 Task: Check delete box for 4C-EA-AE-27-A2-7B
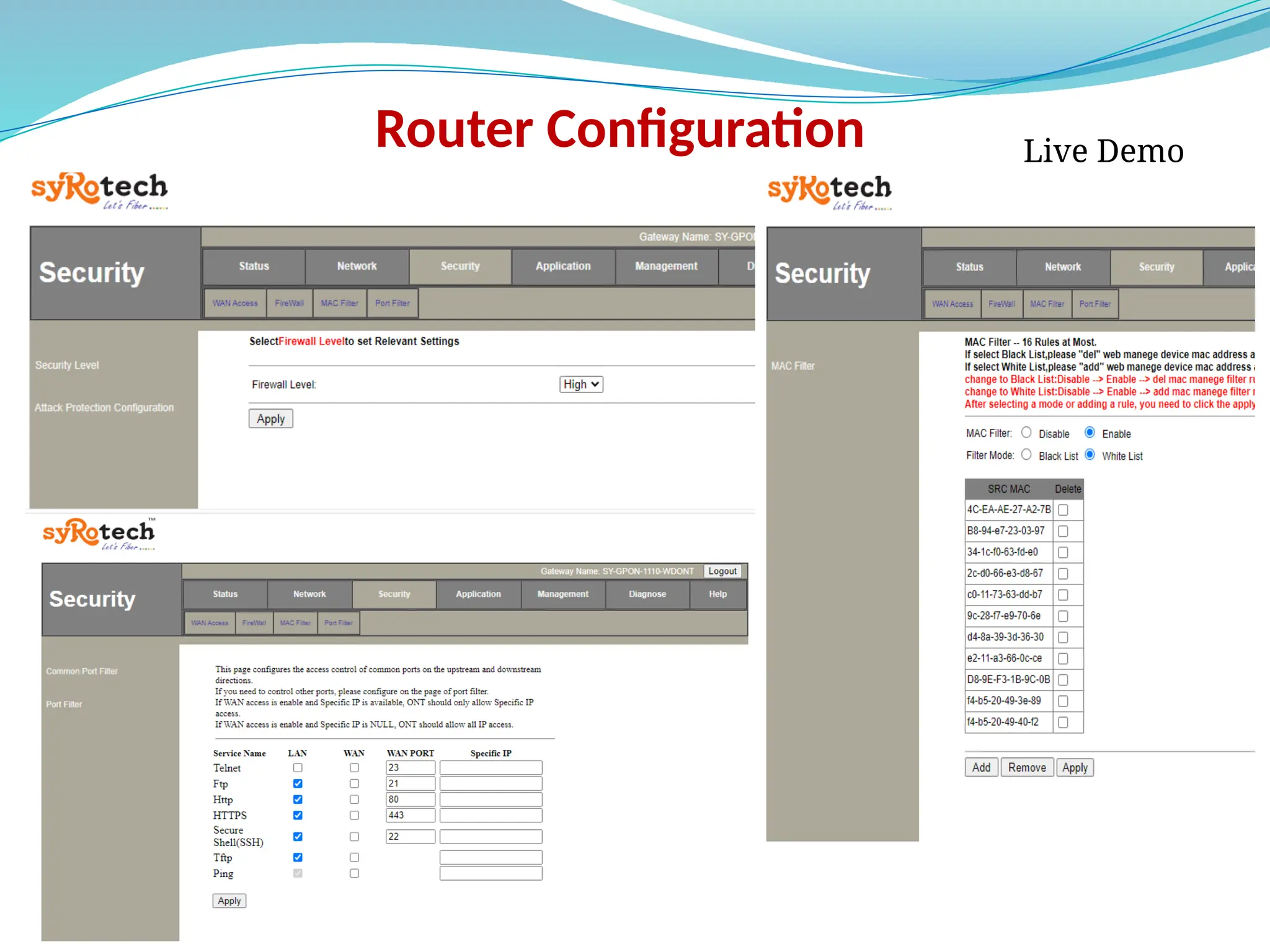tap(1063, 510)
